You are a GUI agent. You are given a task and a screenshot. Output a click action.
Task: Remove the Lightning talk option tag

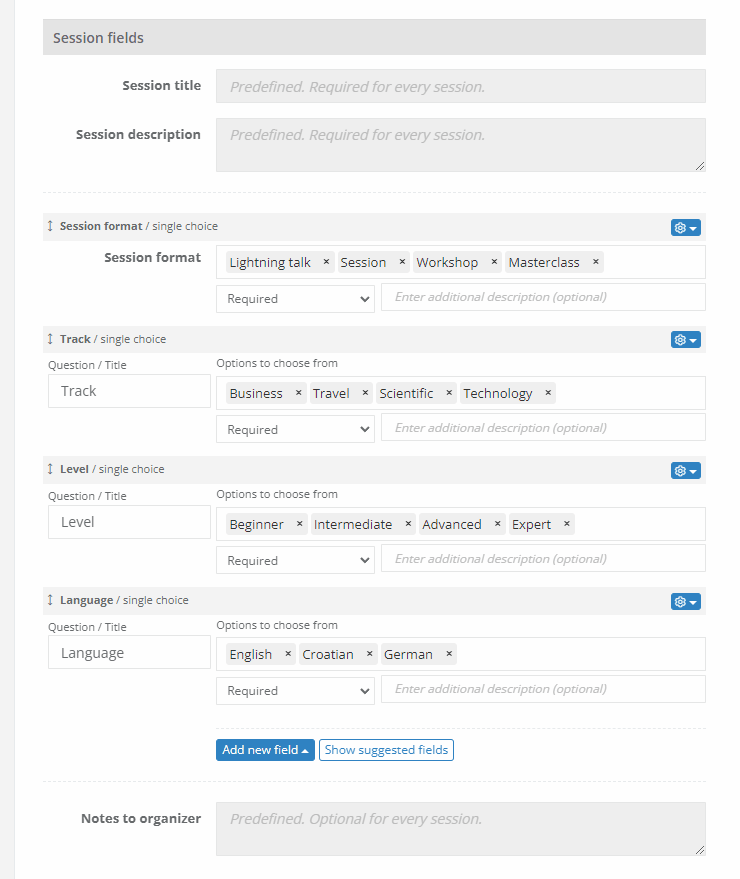[x=326, y=262]
